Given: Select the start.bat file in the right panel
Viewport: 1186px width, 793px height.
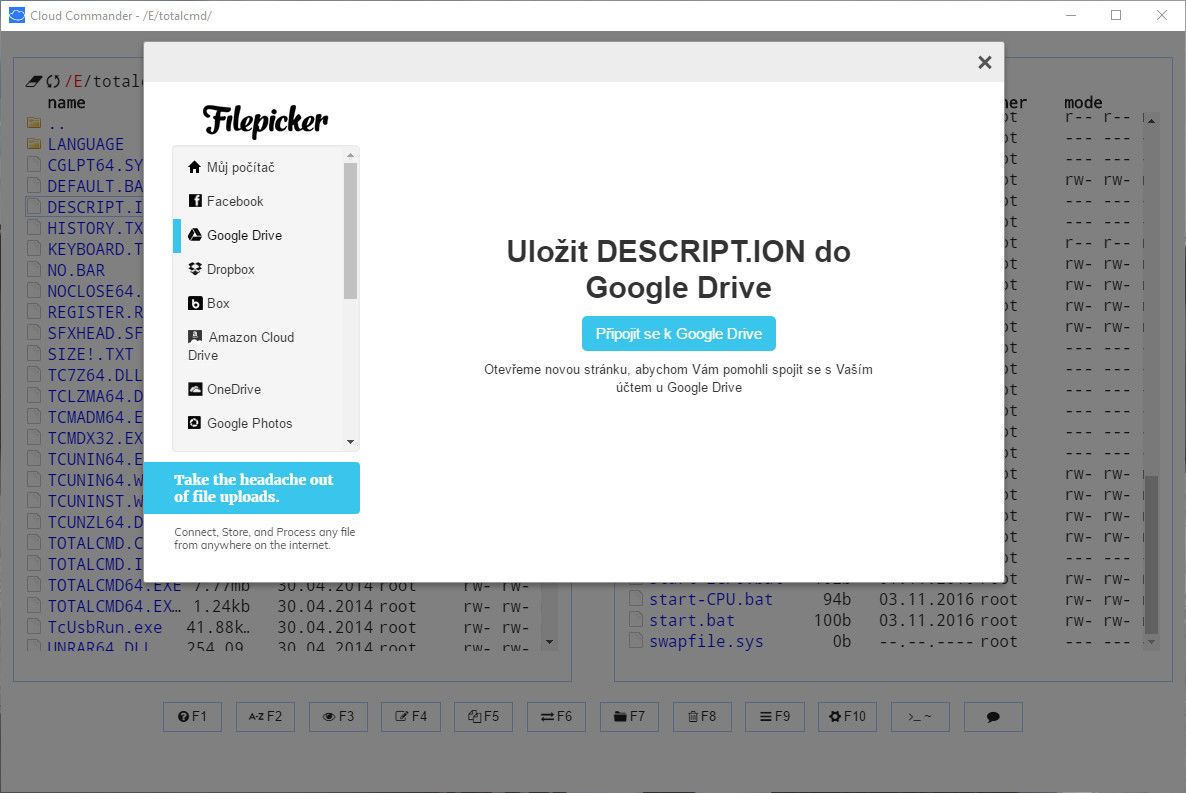Looking at the screenshot, I should (x=691, y=620).
